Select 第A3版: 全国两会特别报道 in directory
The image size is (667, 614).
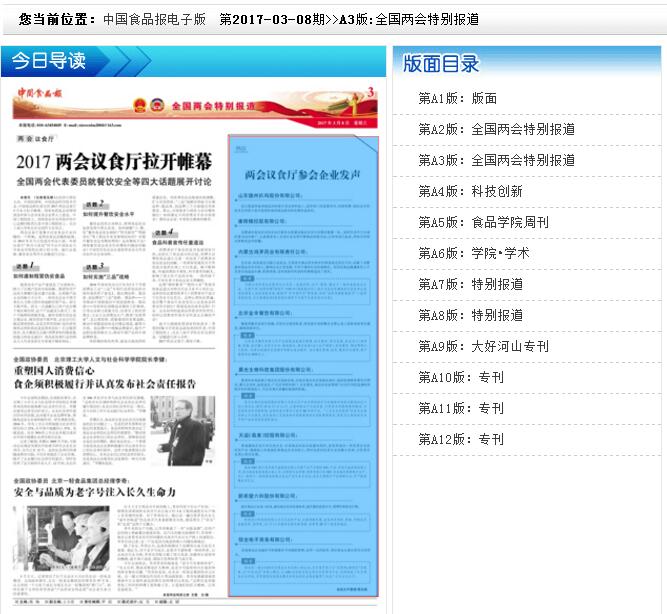tap(496, 160)
